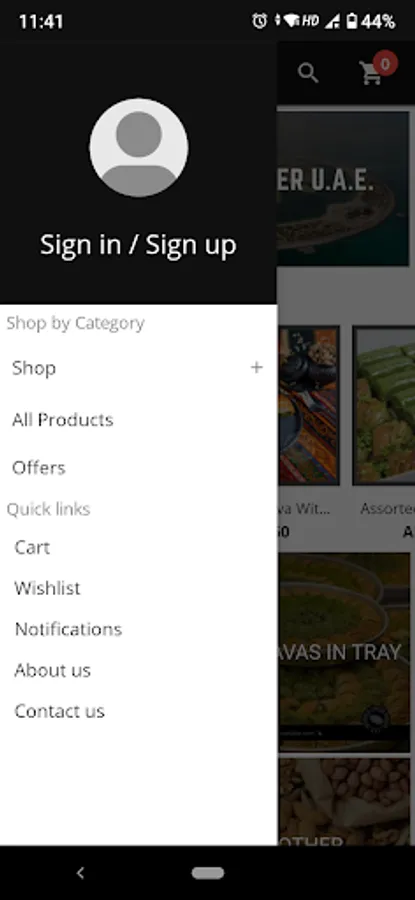Tap the profile avatar placeholder
This screenshot has width=415, height=900.
point(139,148)
